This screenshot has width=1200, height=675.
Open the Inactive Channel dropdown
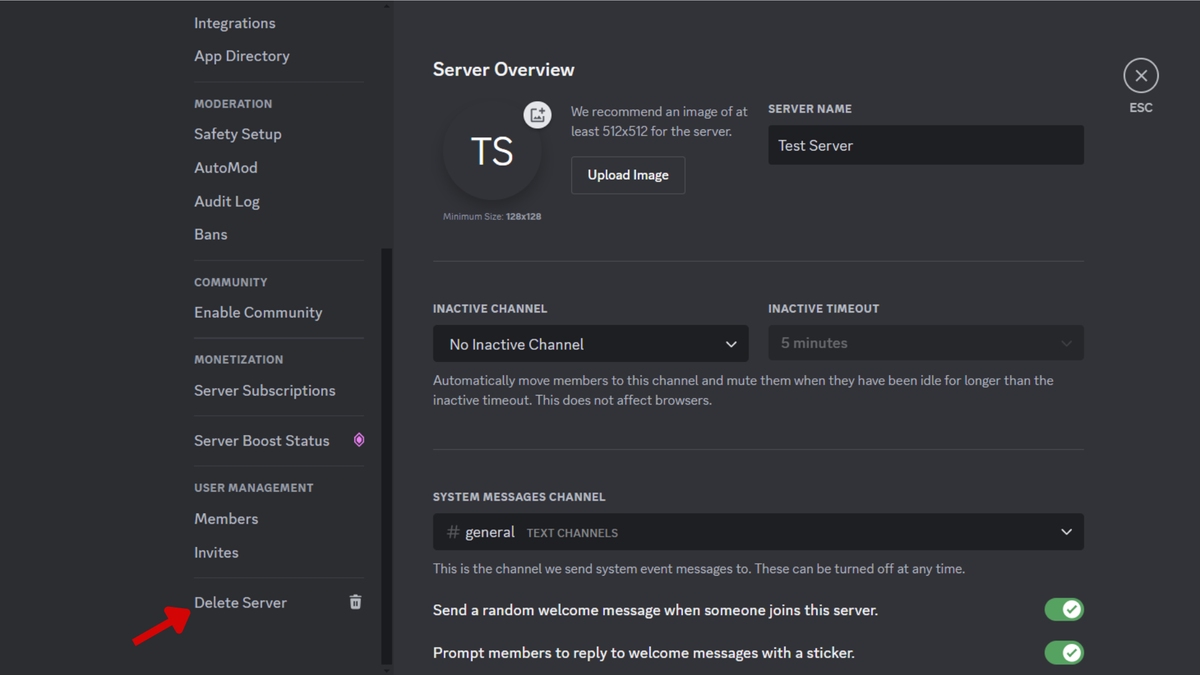point(590,343)
